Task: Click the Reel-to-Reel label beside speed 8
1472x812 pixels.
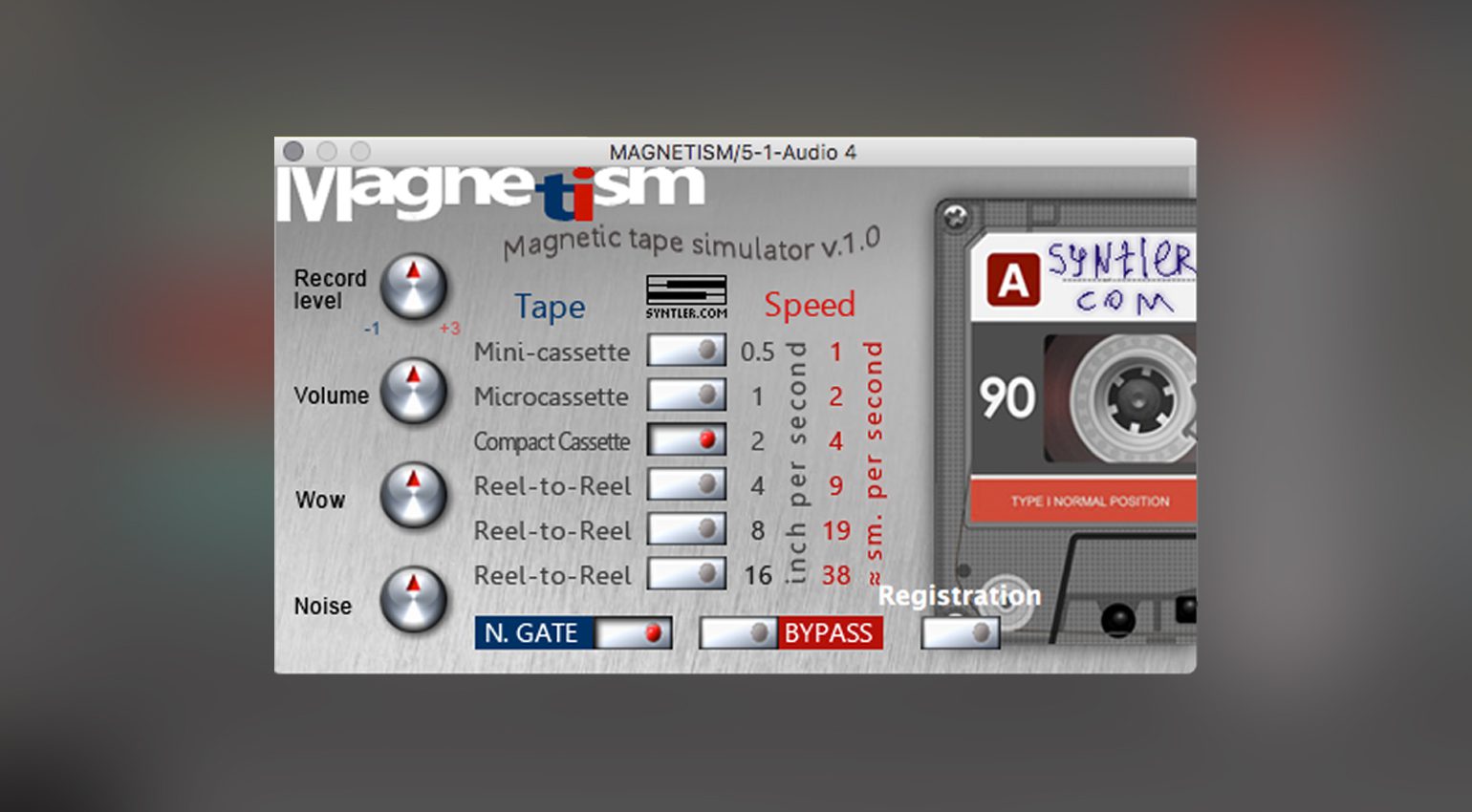Action: click(552, 531)
